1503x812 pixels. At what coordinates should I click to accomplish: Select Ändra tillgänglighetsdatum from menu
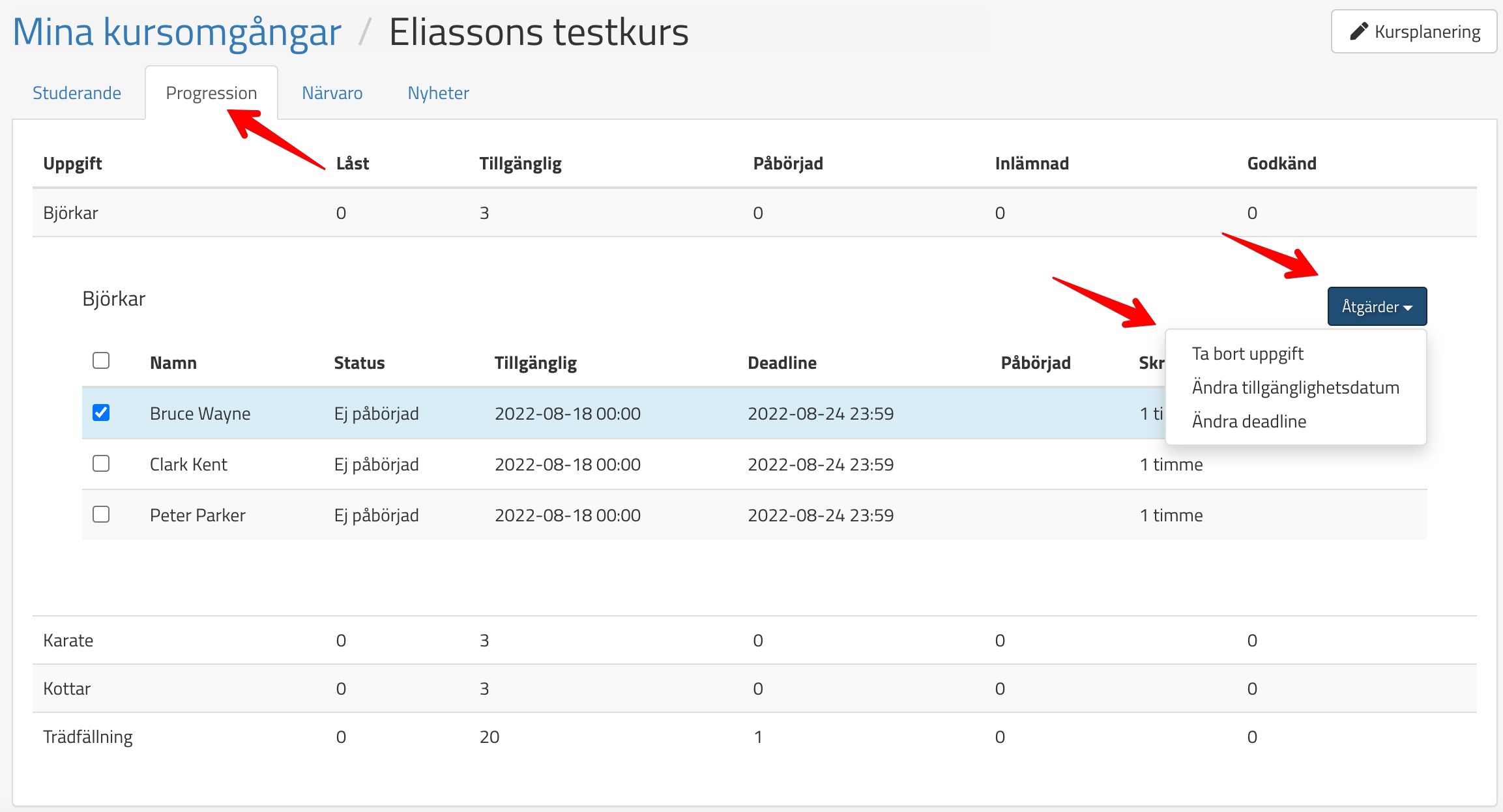[x=1295, y=387]
